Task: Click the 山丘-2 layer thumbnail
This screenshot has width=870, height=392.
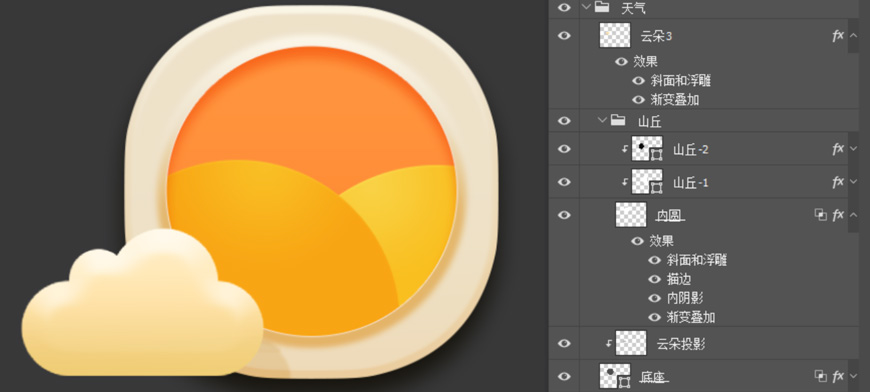Action: pyautogui.click(x=647, y=149)
